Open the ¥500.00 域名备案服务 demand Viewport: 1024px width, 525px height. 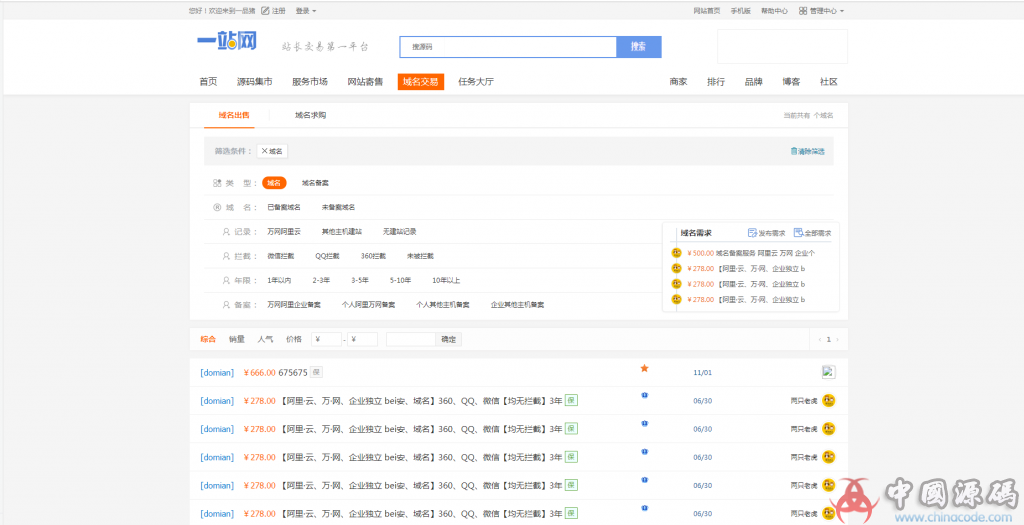751,253
